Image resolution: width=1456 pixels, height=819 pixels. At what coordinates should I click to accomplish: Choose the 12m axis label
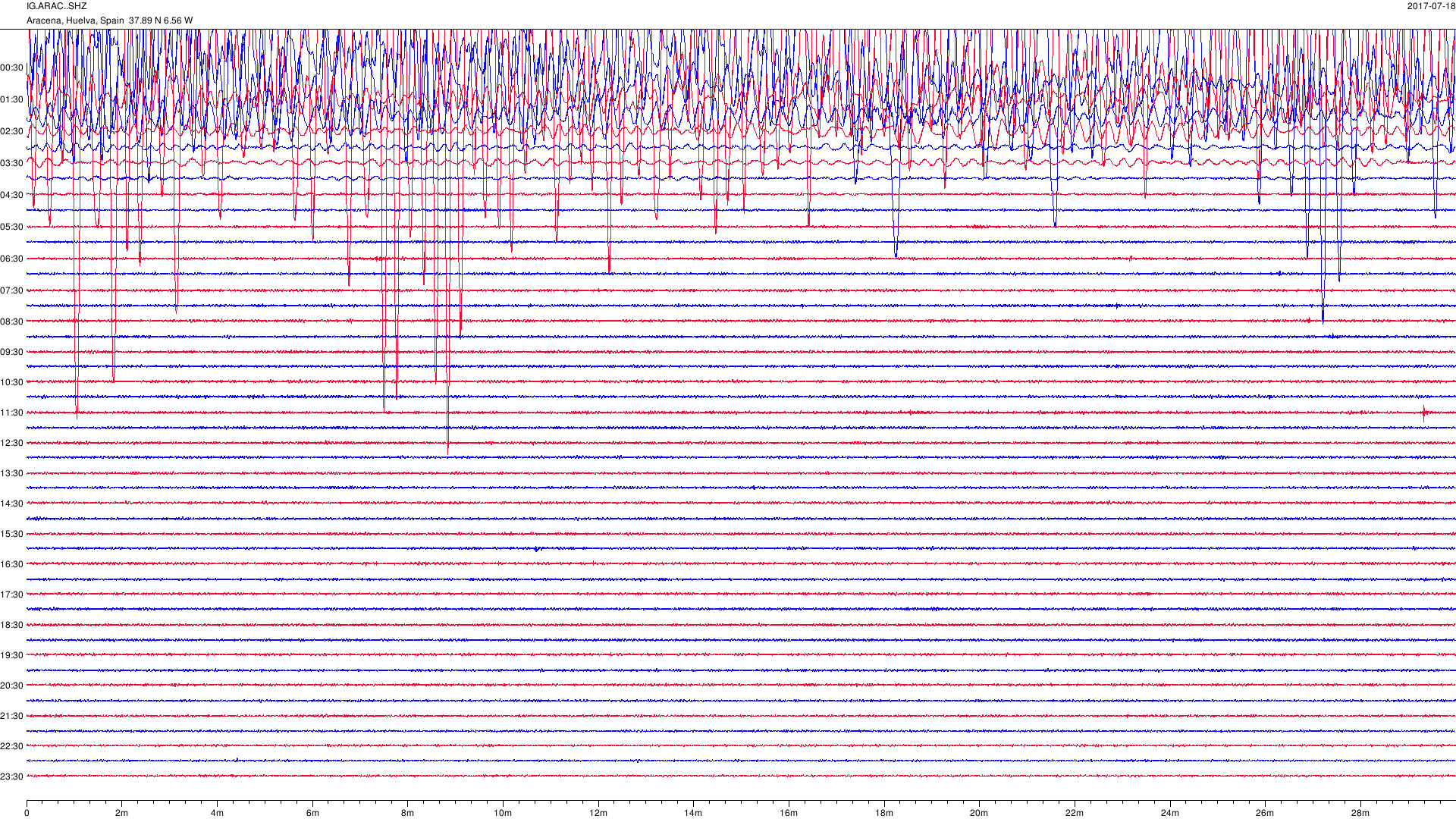click(x=598, y=813)
